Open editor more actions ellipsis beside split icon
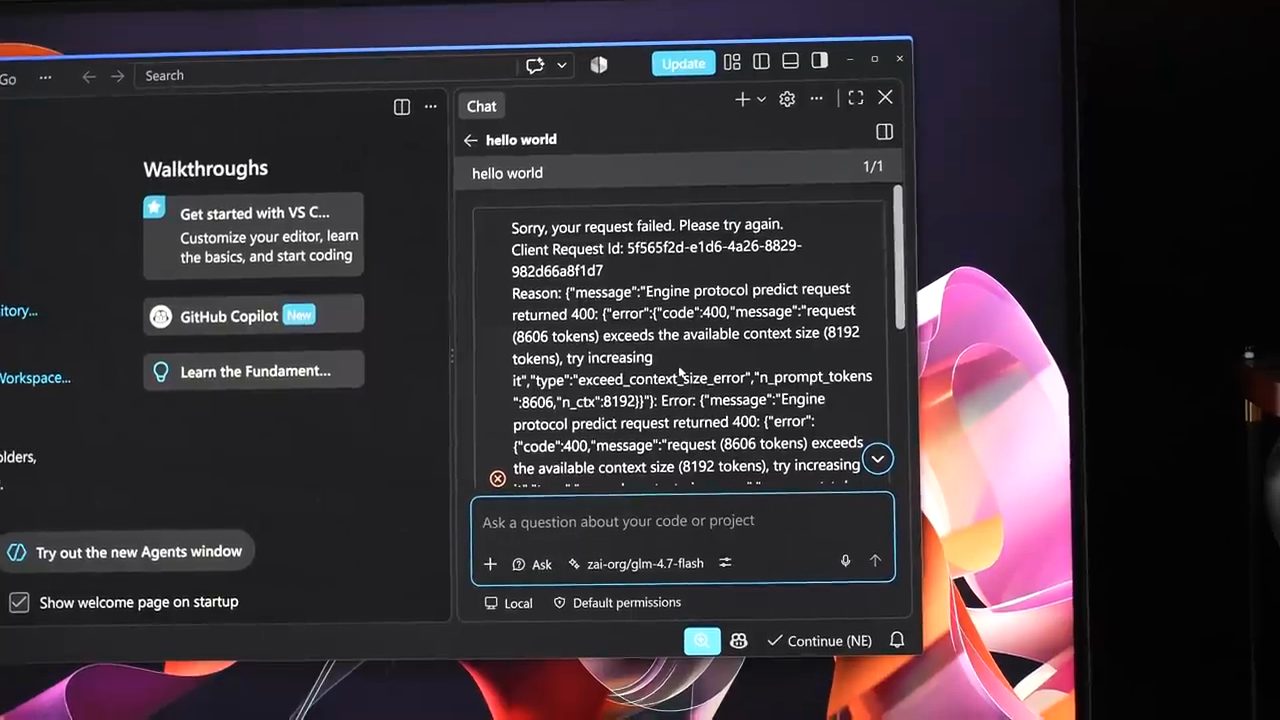Viewport: 1280px width, 720px height. tap(431, 106)
